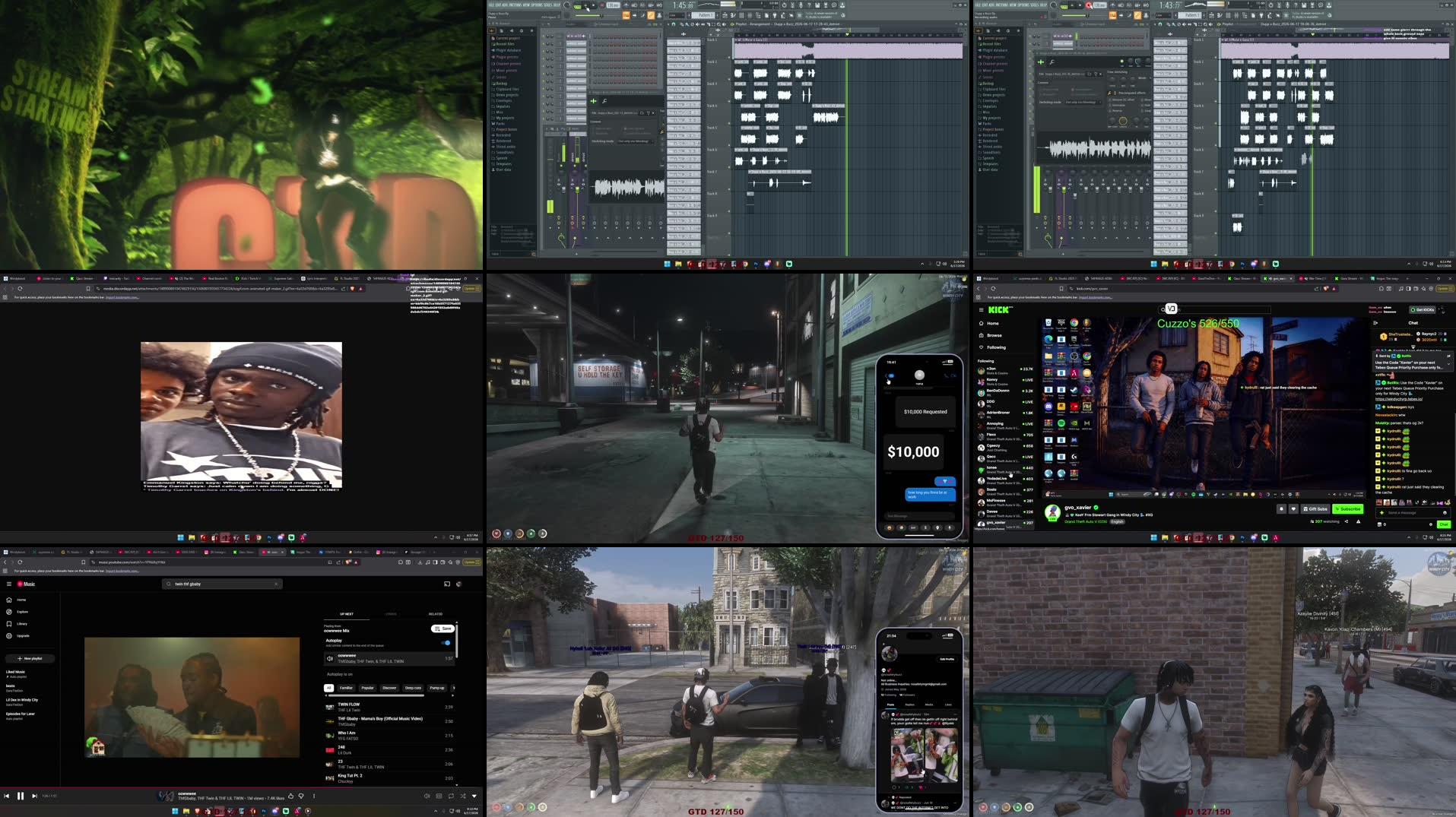
Task: Click the heart follow icon under the Kick stream
Action: pos(1293,509)
